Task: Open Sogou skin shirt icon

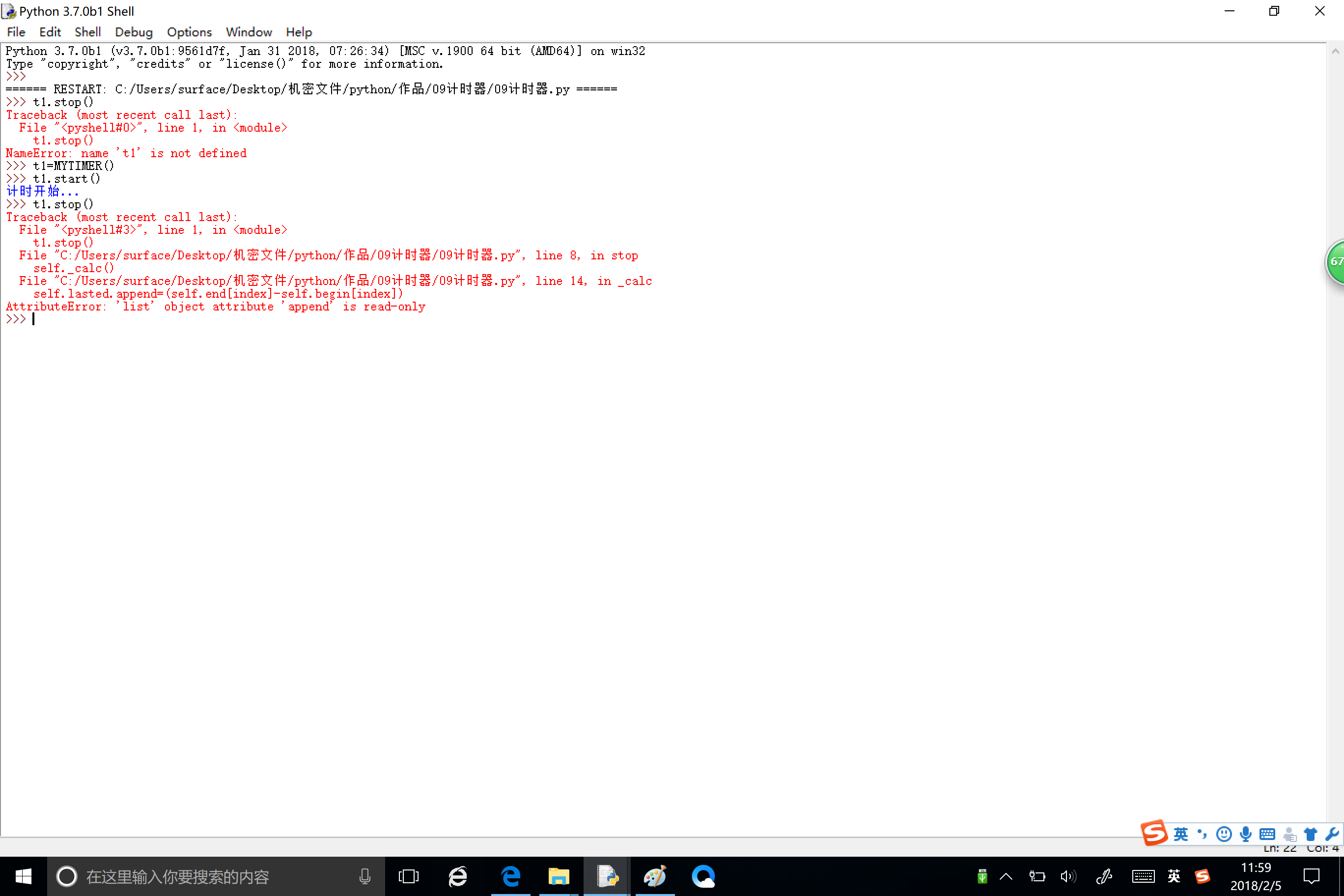Action: pos(1311,834)
